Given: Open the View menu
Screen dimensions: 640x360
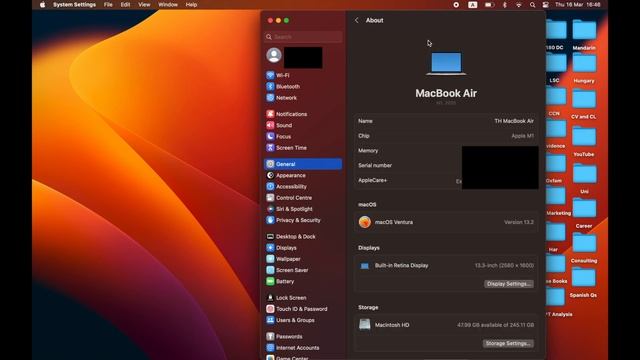Looking at the screenshot, I should pos(144,5).
